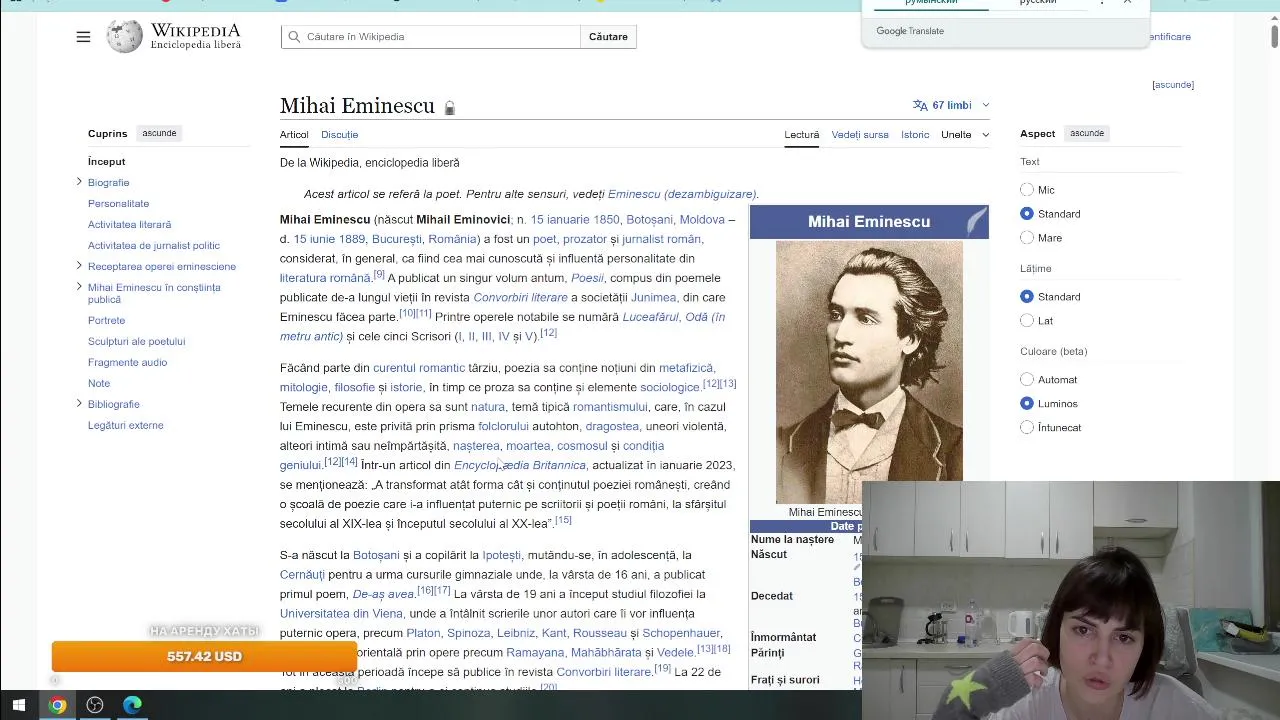This screenshot has width=1280, height=720.
Task: Open the Convorbiri literare link in first paragraph
Action: coord(520,298)
